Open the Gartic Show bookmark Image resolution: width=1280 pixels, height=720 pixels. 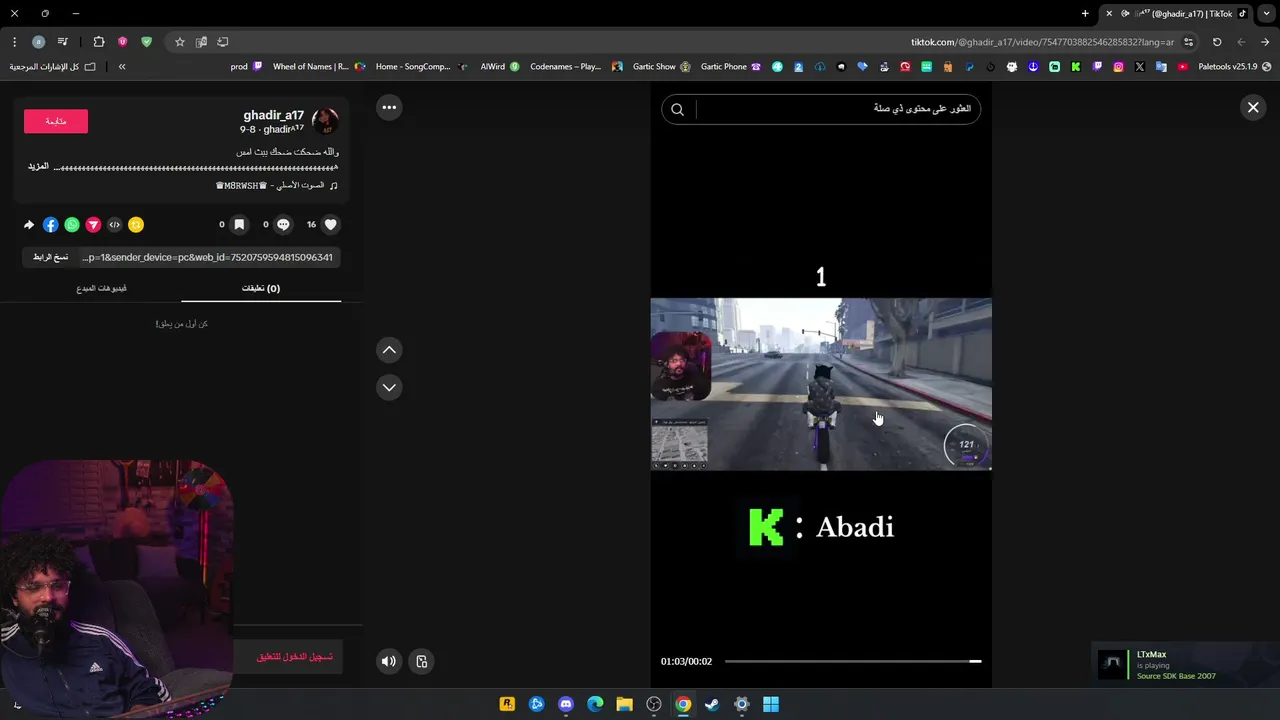coord(662,67)
